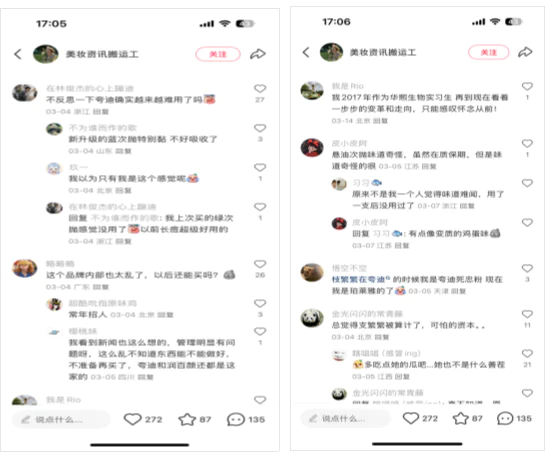Tap the 说点什么 comment field in left screenshot

tap(61, 419)
